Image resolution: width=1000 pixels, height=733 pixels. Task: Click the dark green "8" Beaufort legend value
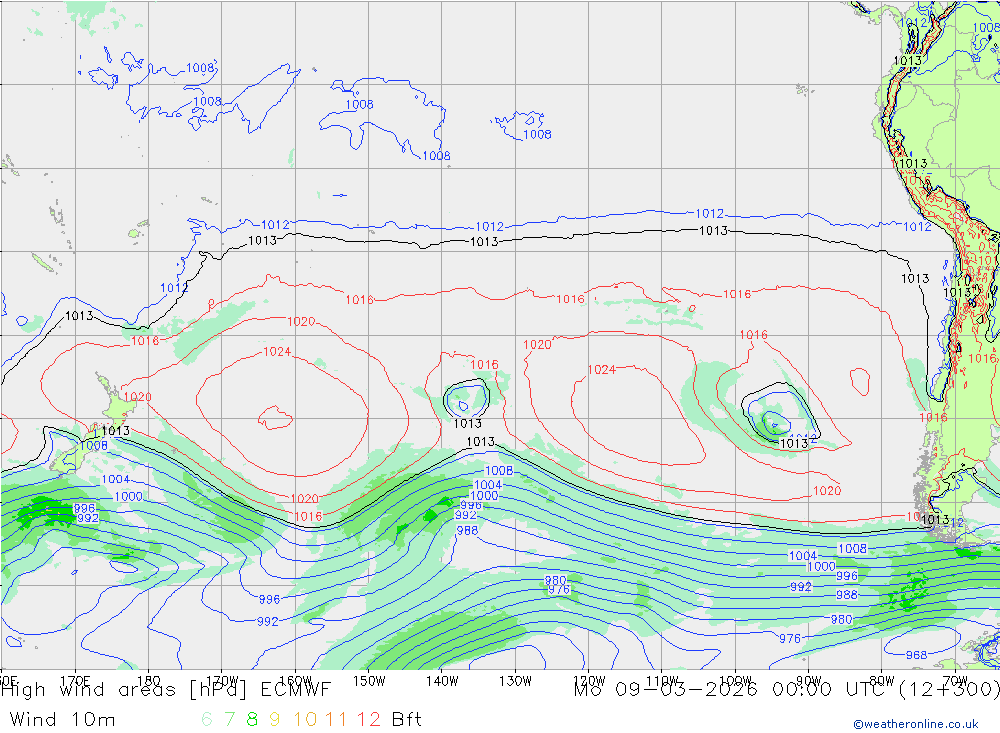pyautogui.click(x=252, y=720)
